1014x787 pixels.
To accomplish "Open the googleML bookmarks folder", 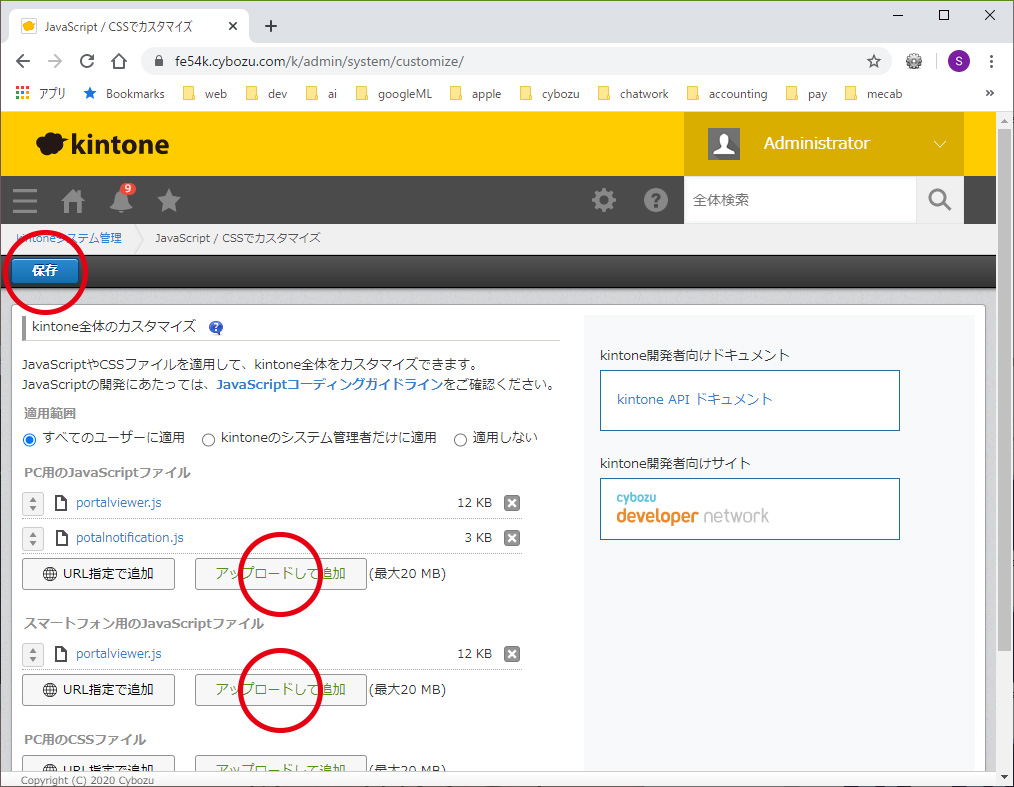I will [x=393, y=94].
